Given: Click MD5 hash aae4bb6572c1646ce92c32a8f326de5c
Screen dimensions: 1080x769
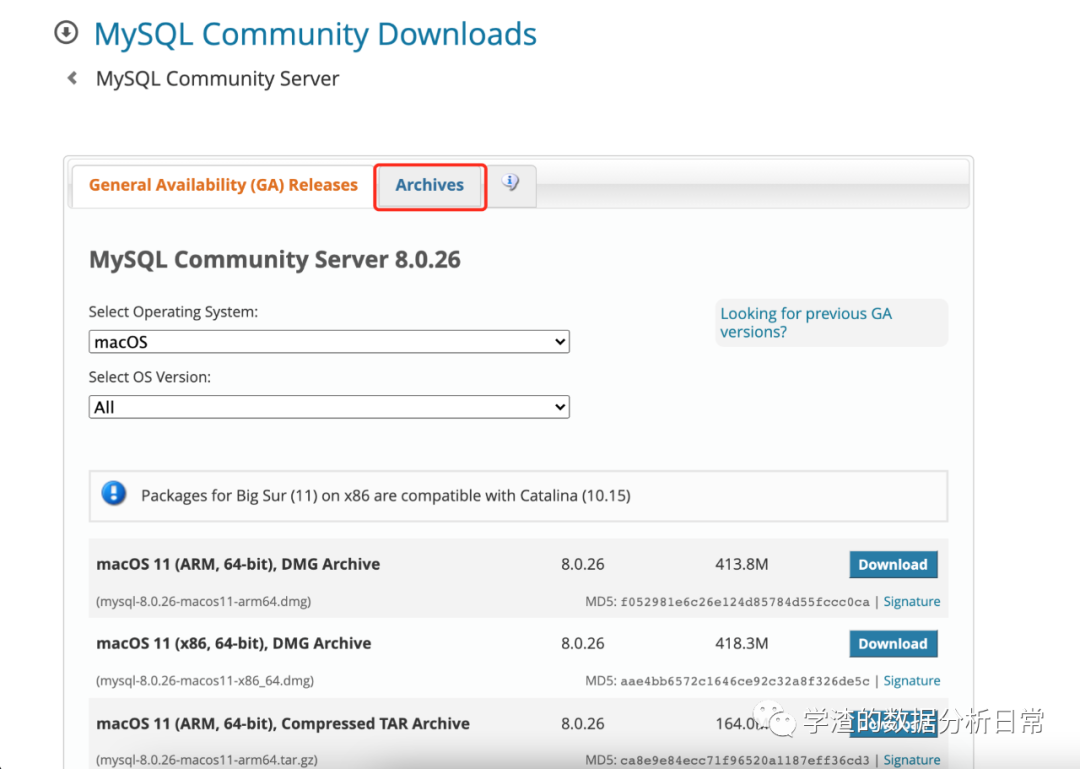Looking at the screenshot, I should tap(745, 681).
